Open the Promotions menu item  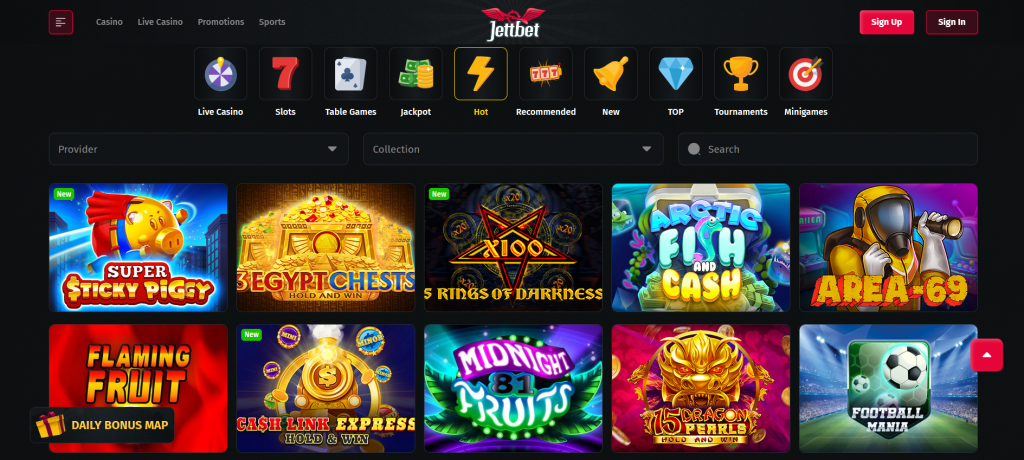point(221,22)
